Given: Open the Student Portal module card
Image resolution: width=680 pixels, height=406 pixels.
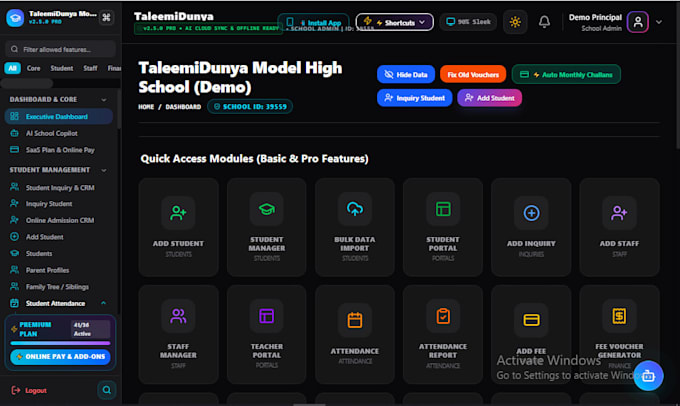Looking at the screenshot, I should [x=443, y=227].
